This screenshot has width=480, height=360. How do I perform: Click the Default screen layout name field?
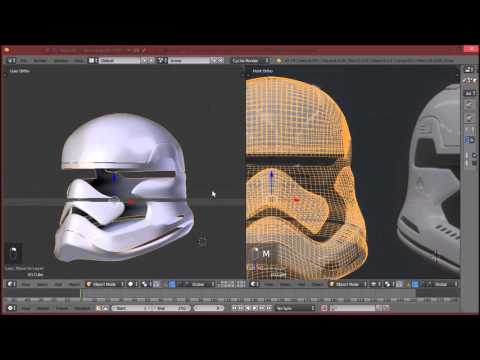[x=120, y=60]
